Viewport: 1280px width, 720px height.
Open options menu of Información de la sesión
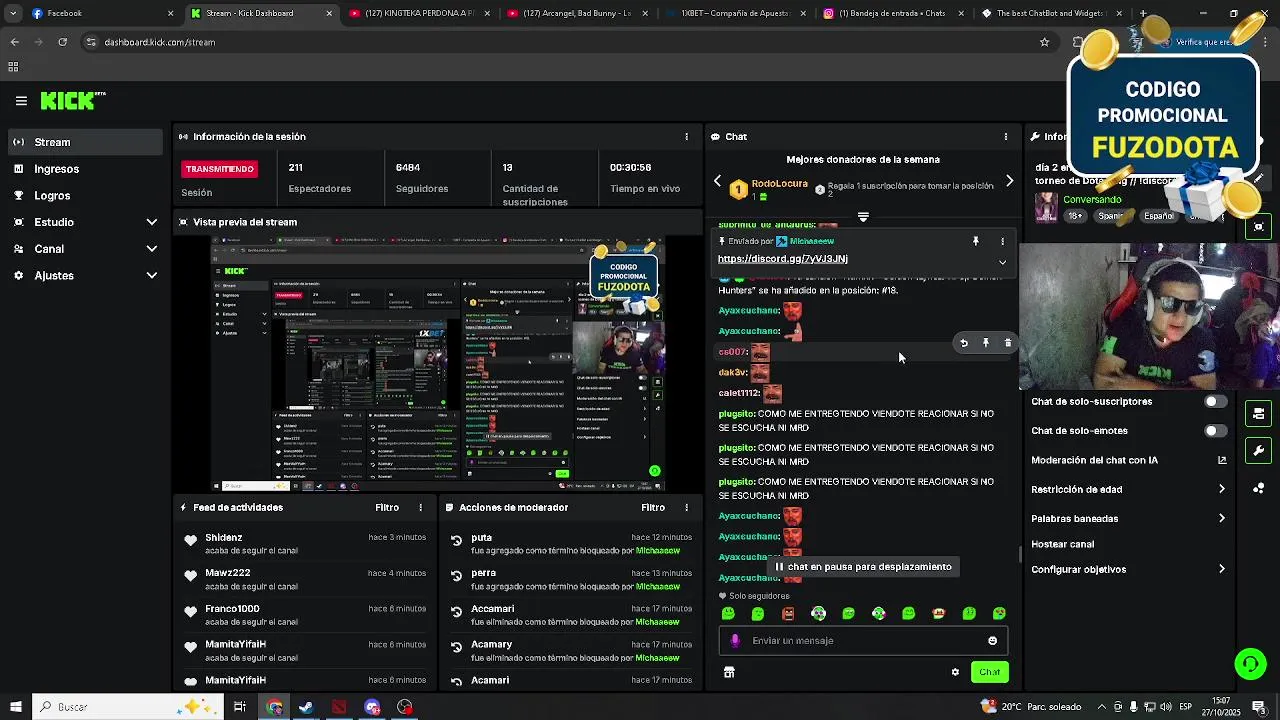686,136
